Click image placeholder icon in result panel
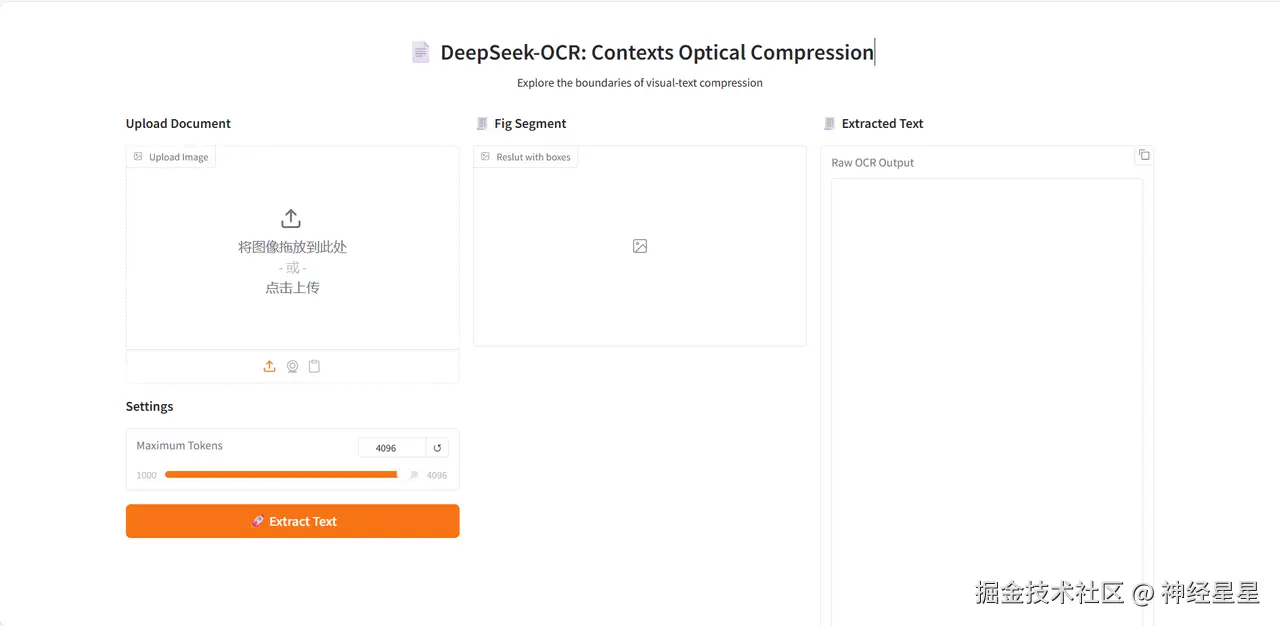Viewport: 1280px width, 626px height. pos(640,246)
